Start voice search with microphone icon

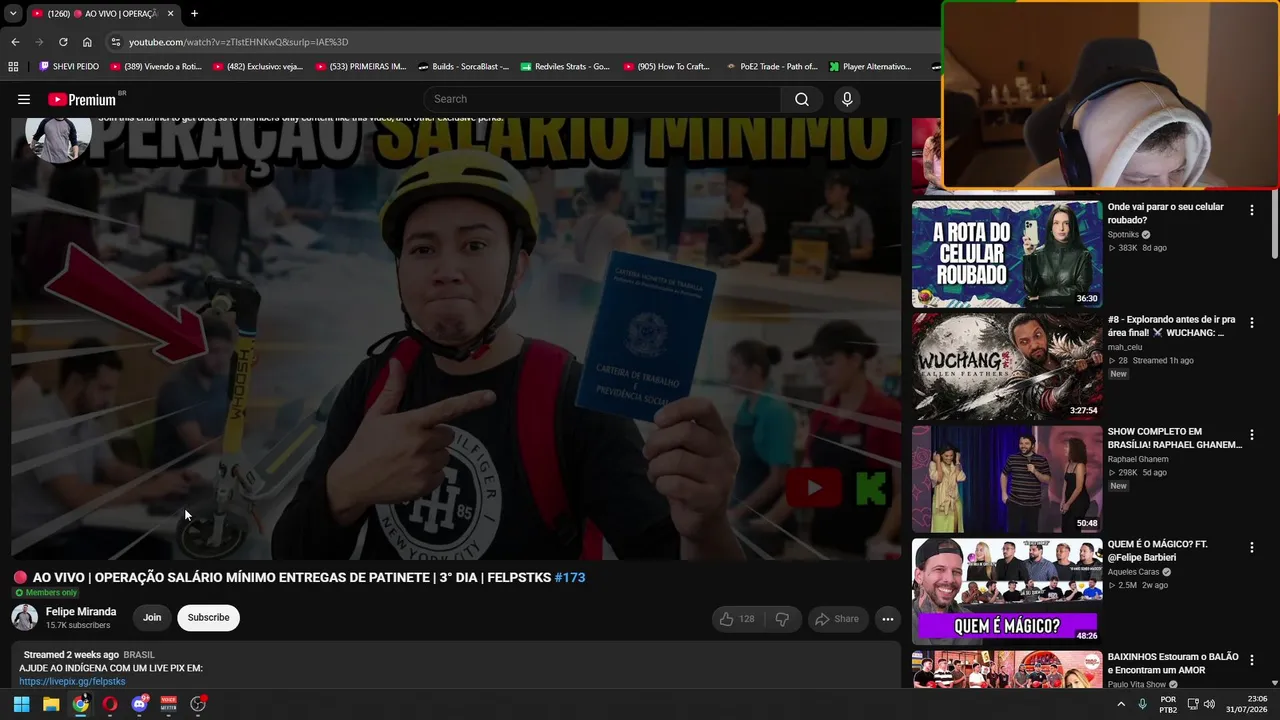click(x=847, y=99)
